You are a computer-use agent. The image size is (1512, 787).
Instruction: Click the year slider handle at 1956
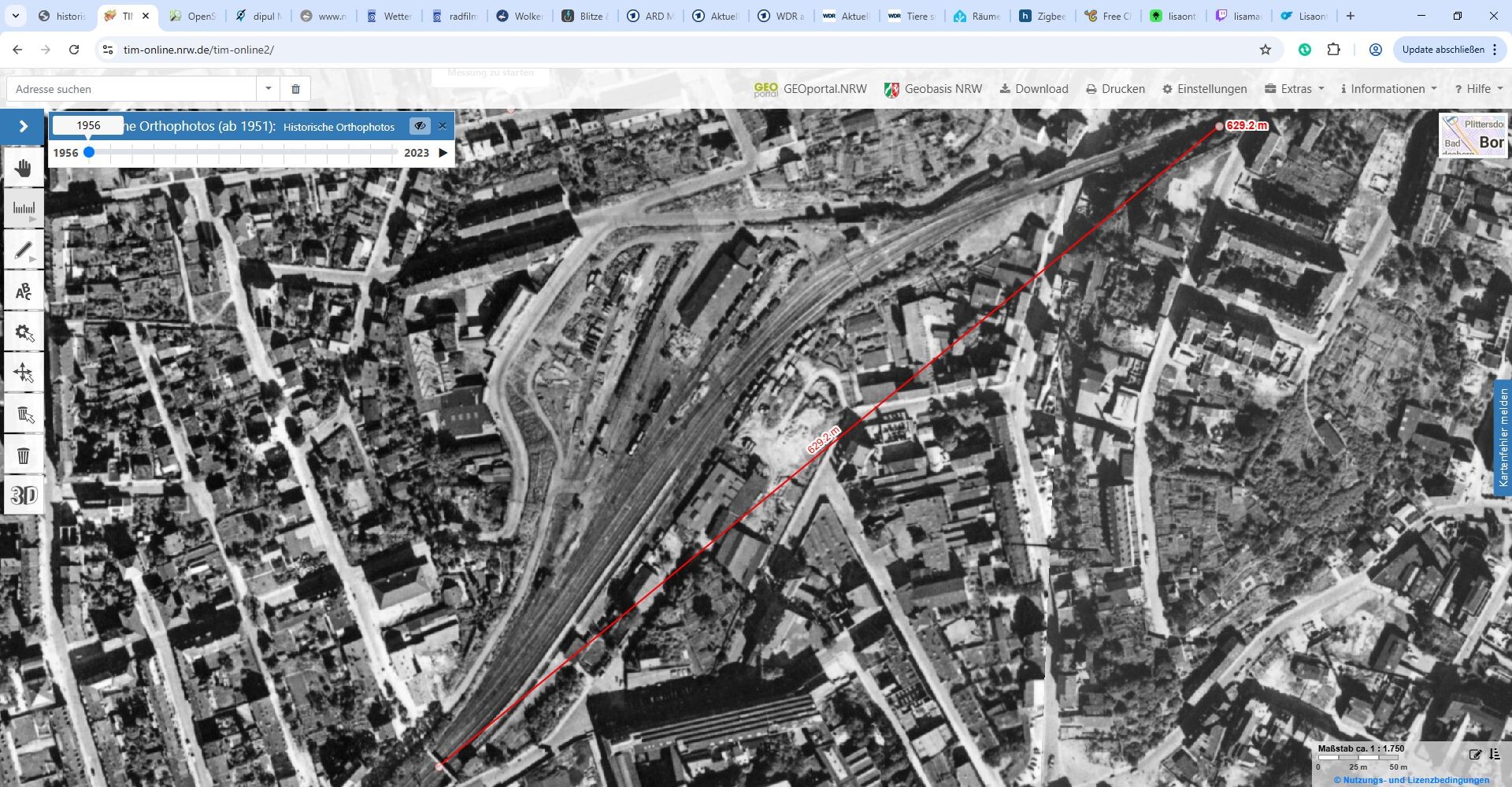(x=89, y=153)
